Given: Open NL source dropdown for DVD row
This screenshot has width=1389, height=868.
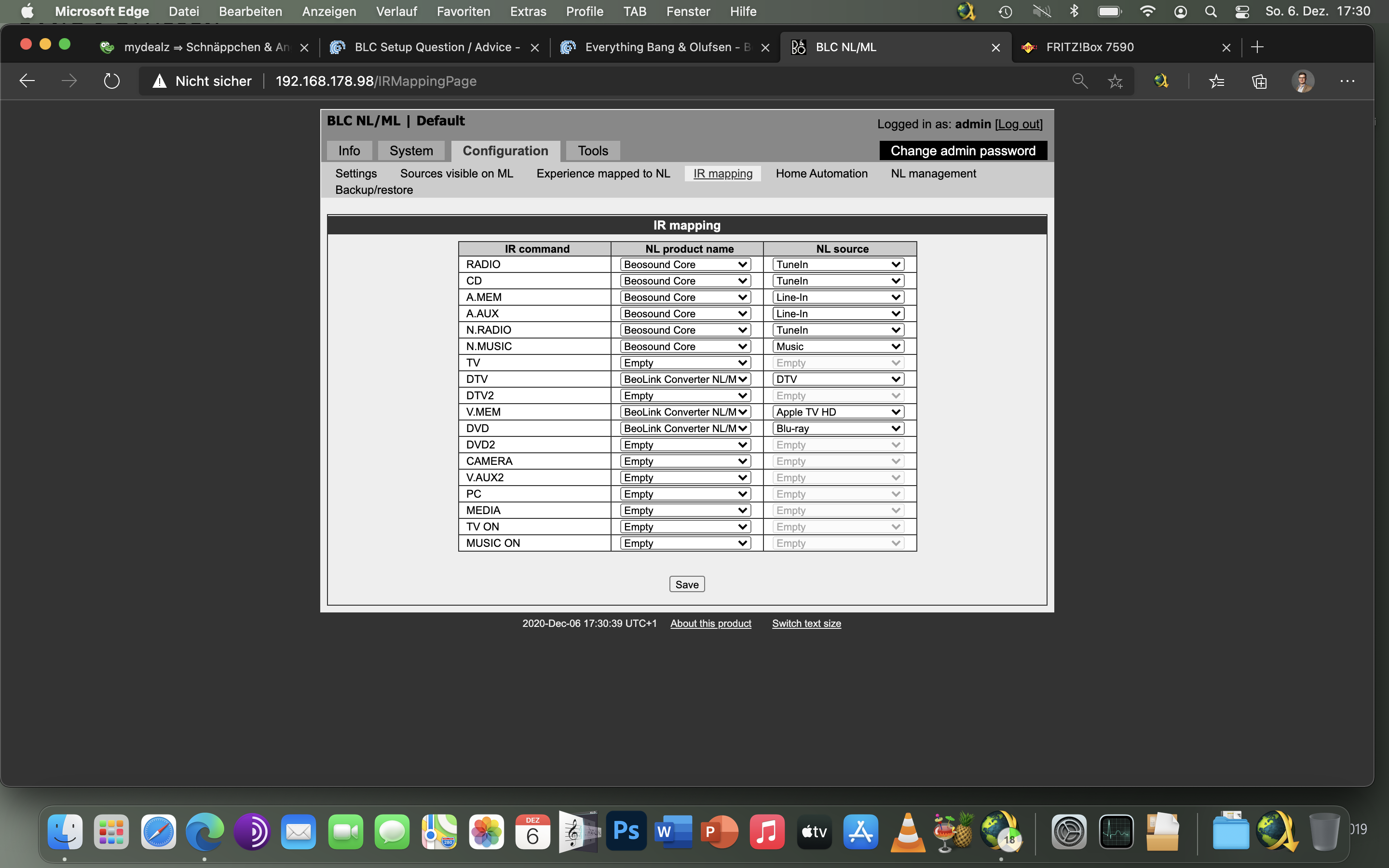Looking at the screenshot, I should coord(838,428).
